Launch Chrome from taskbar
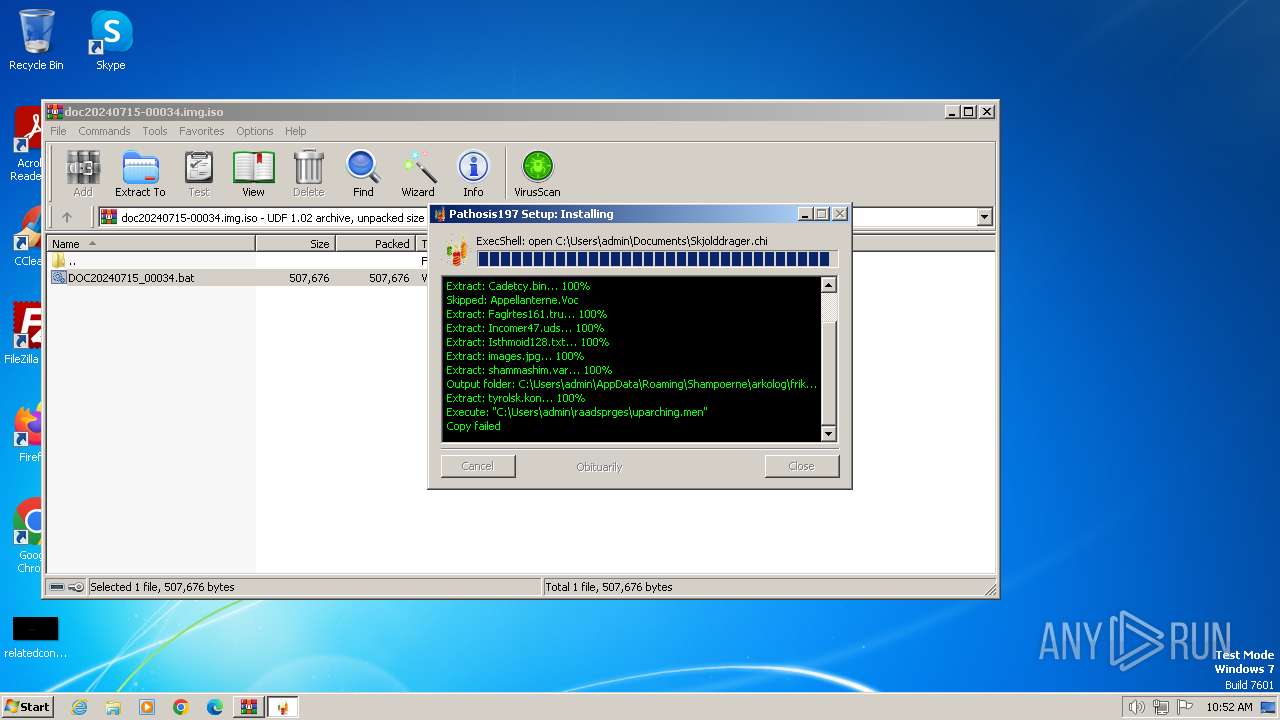The height and width of the screenshot is (720, 1280). click(x=181, y=707)
